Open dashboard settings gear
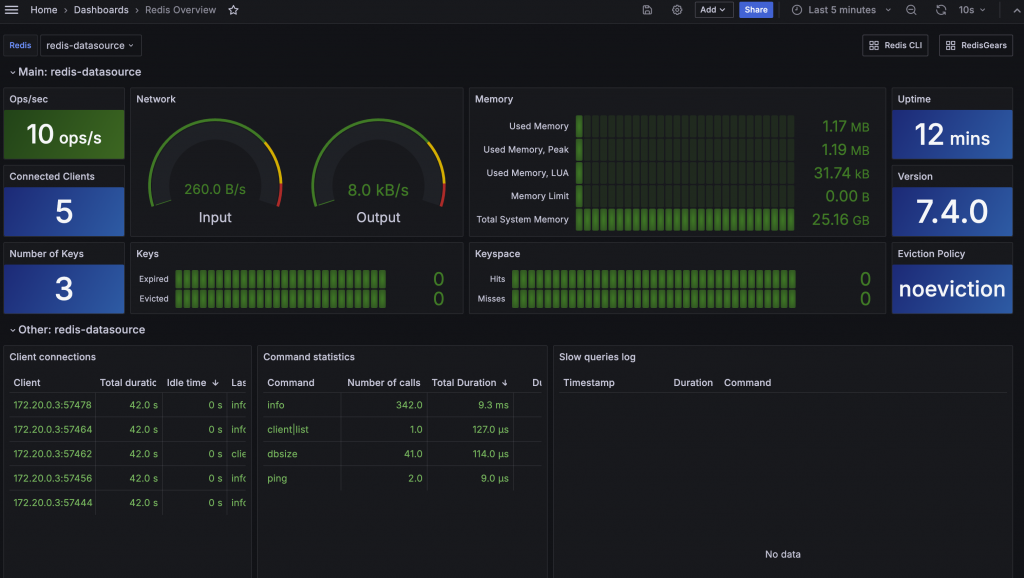The image size is (1024, 578). coord(677,10)
